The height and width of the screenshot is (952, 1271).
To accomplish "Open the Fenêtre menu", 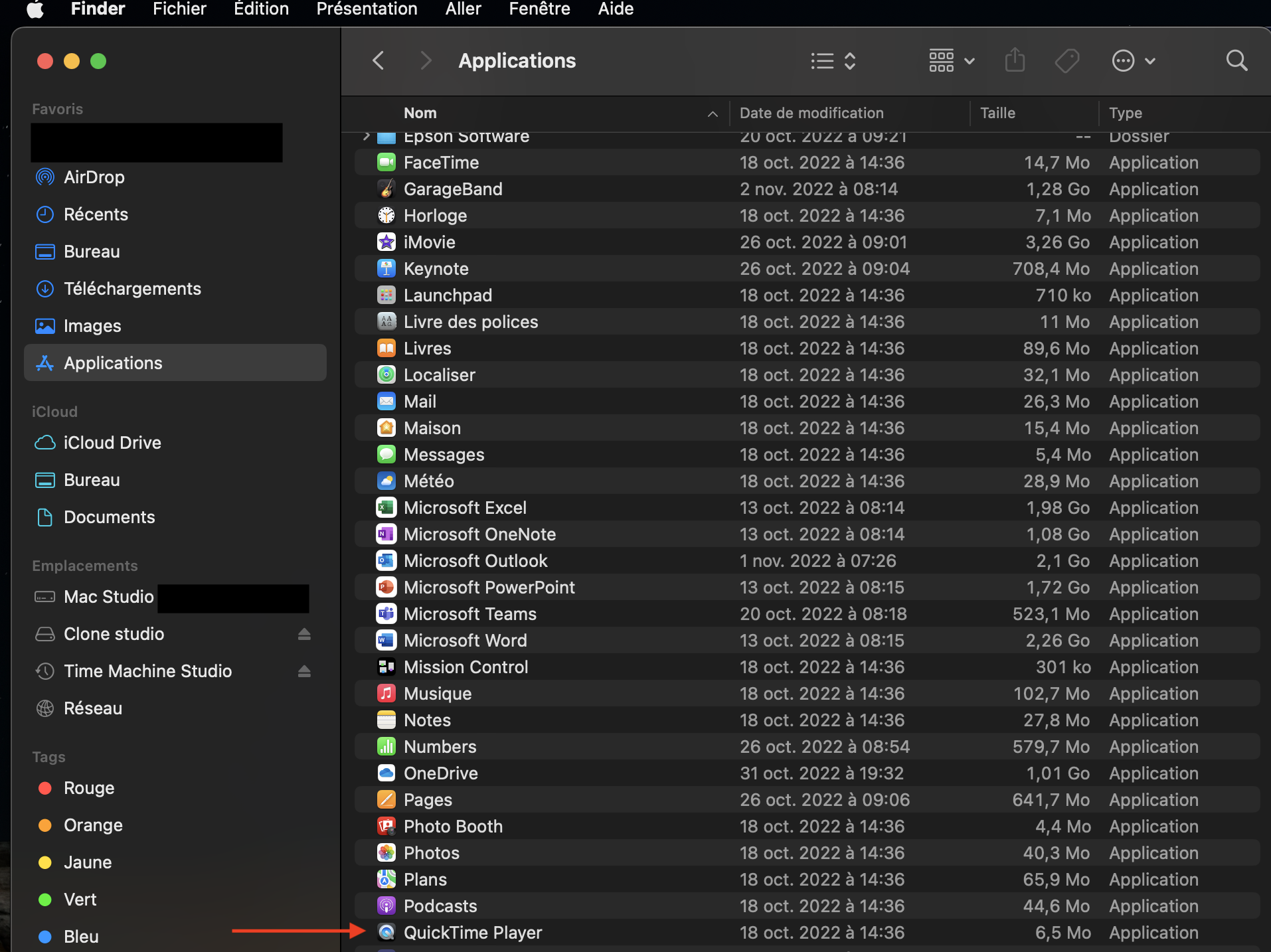I will pyautogui.click(x=540, y=9).
